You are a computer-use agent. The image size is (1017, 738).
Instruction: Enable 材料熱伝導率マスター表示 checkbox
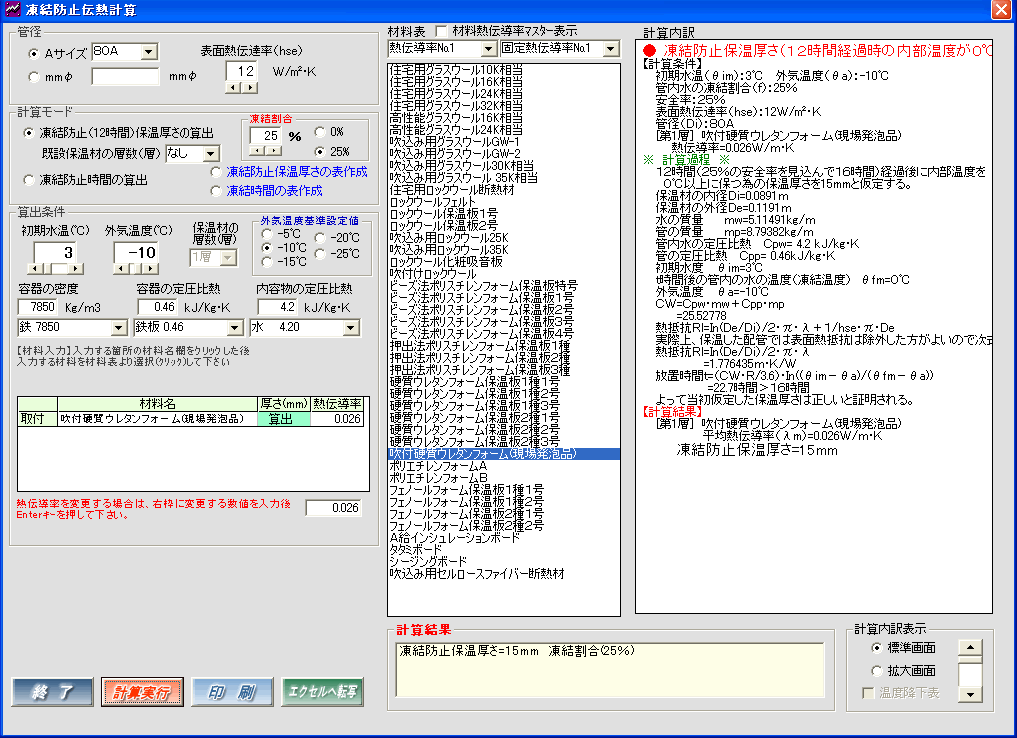442,31
